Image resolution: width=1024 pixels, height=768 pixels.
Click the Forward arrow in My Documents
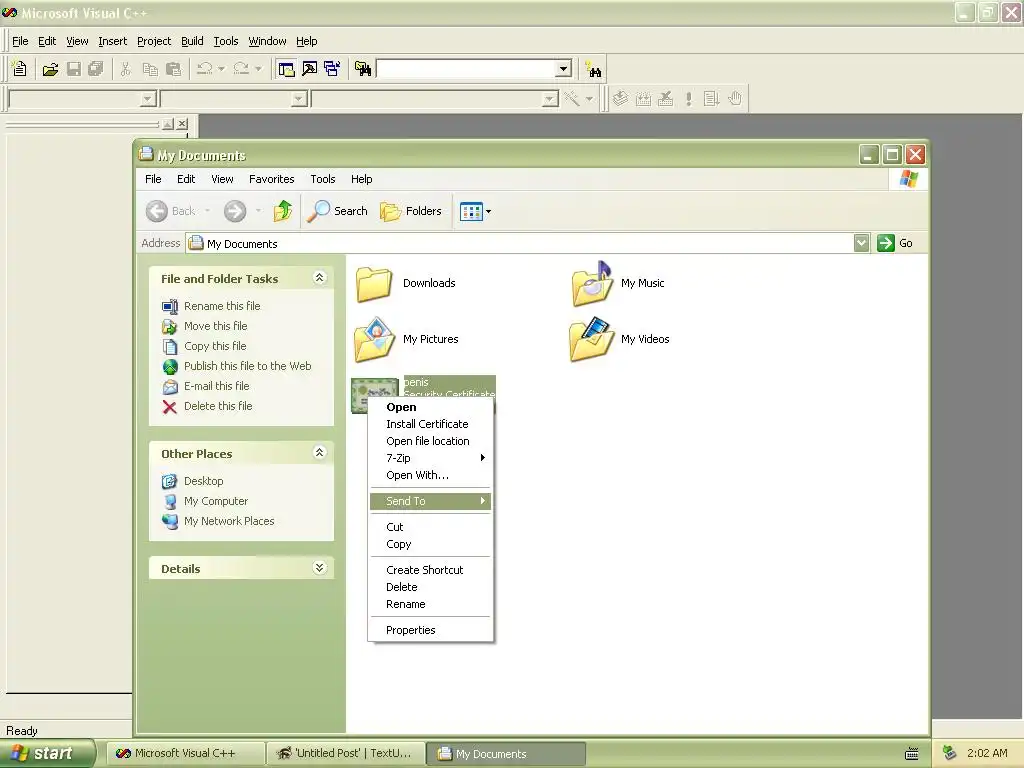[x=235, y=211]
